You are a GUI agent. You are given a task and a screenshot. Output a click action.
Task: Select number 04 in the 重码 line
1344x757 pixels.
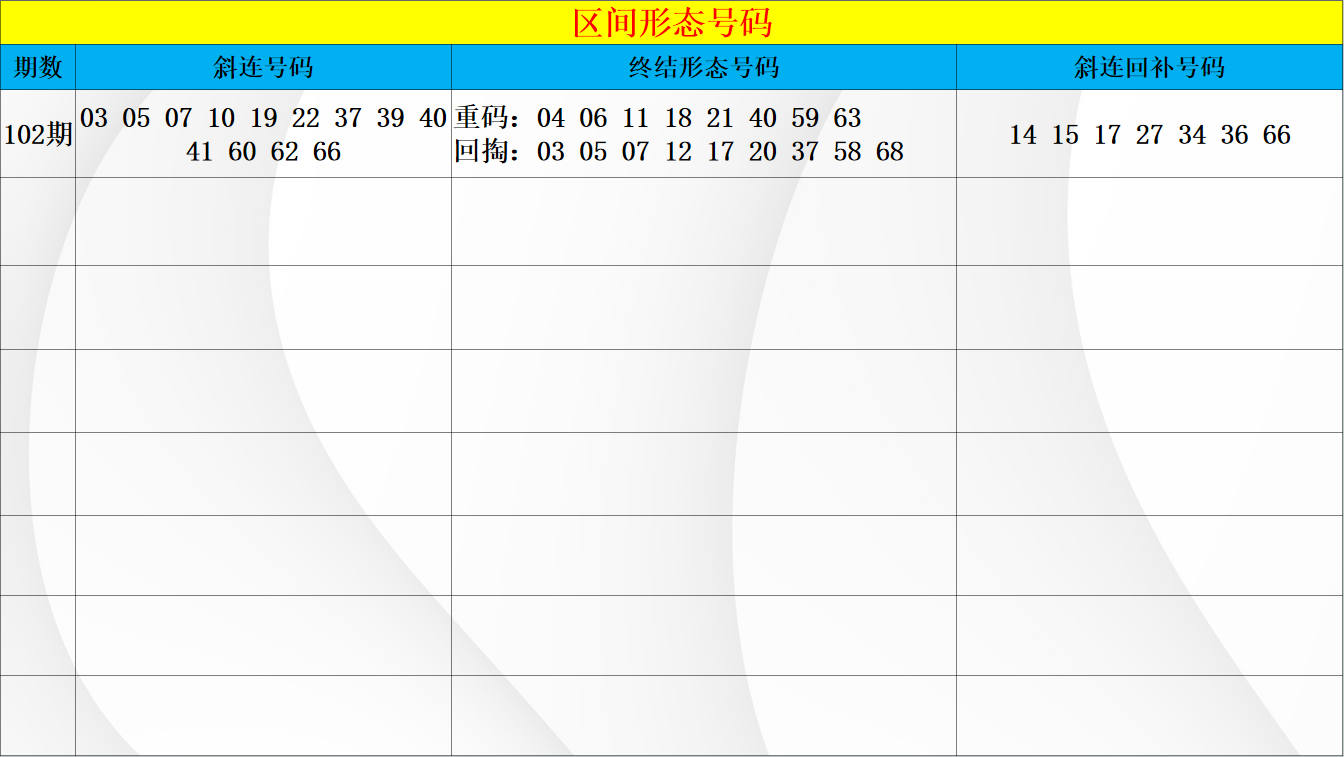tap(551, 118)
